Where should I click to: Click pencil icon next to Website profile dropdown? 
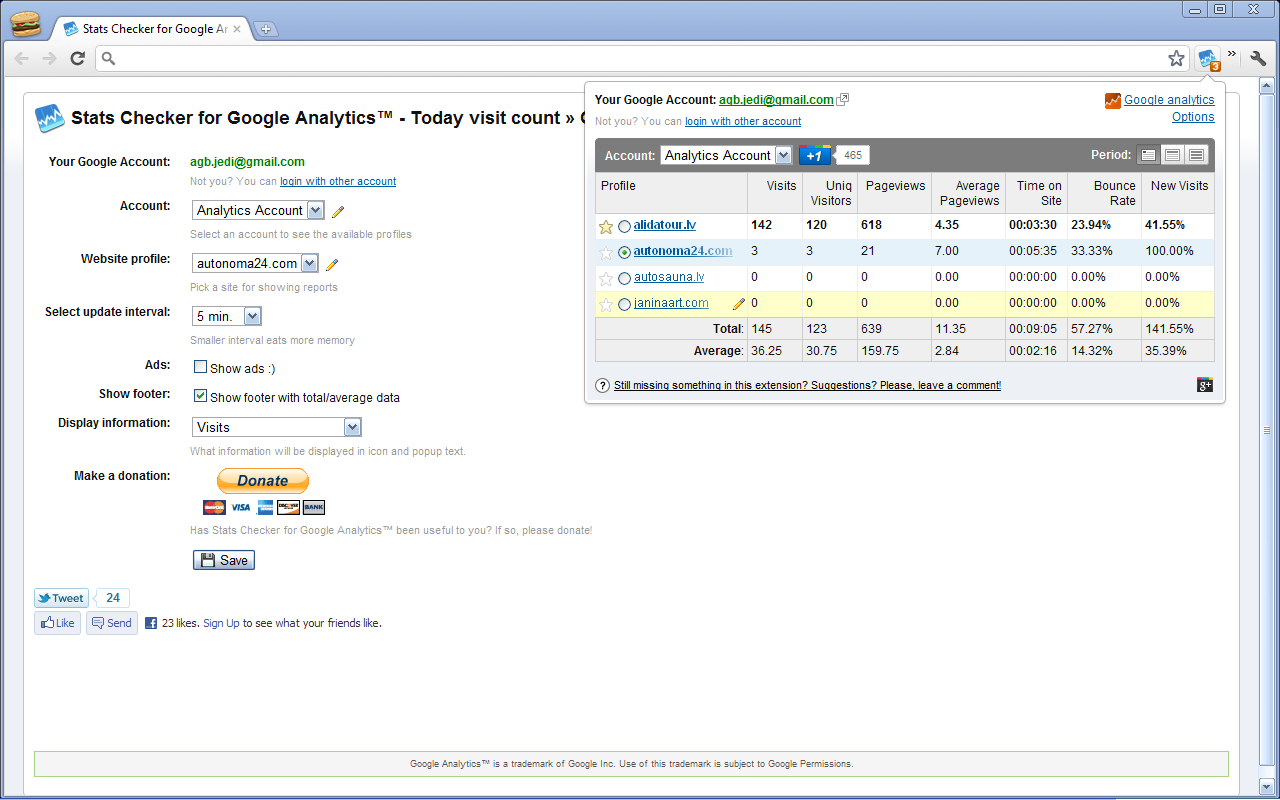pyautogui.click(x=332, y=265)
